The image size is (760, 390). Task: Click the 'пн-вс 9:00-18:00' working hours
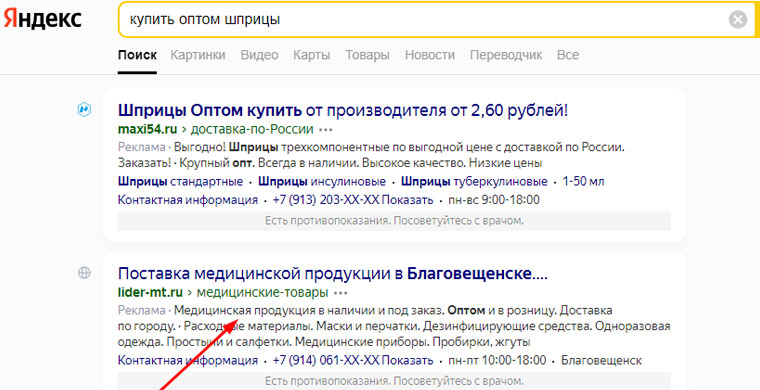[493, 200]
